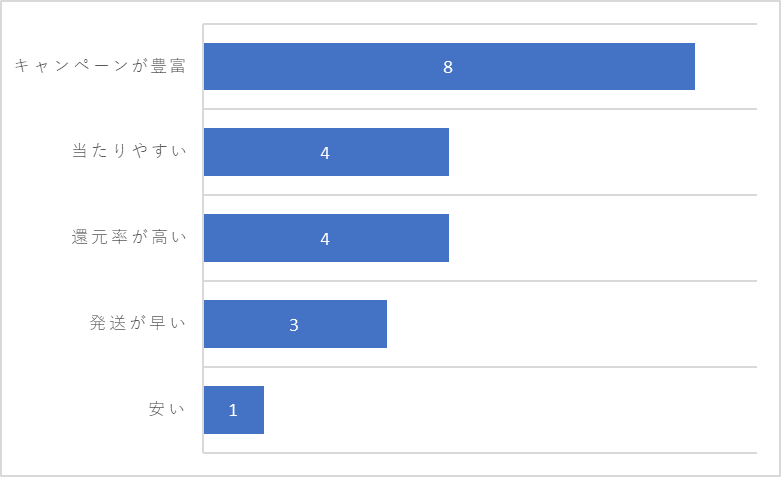Click the 還元率が高い axis label
The image size is (781, 477).
(129, 237)
